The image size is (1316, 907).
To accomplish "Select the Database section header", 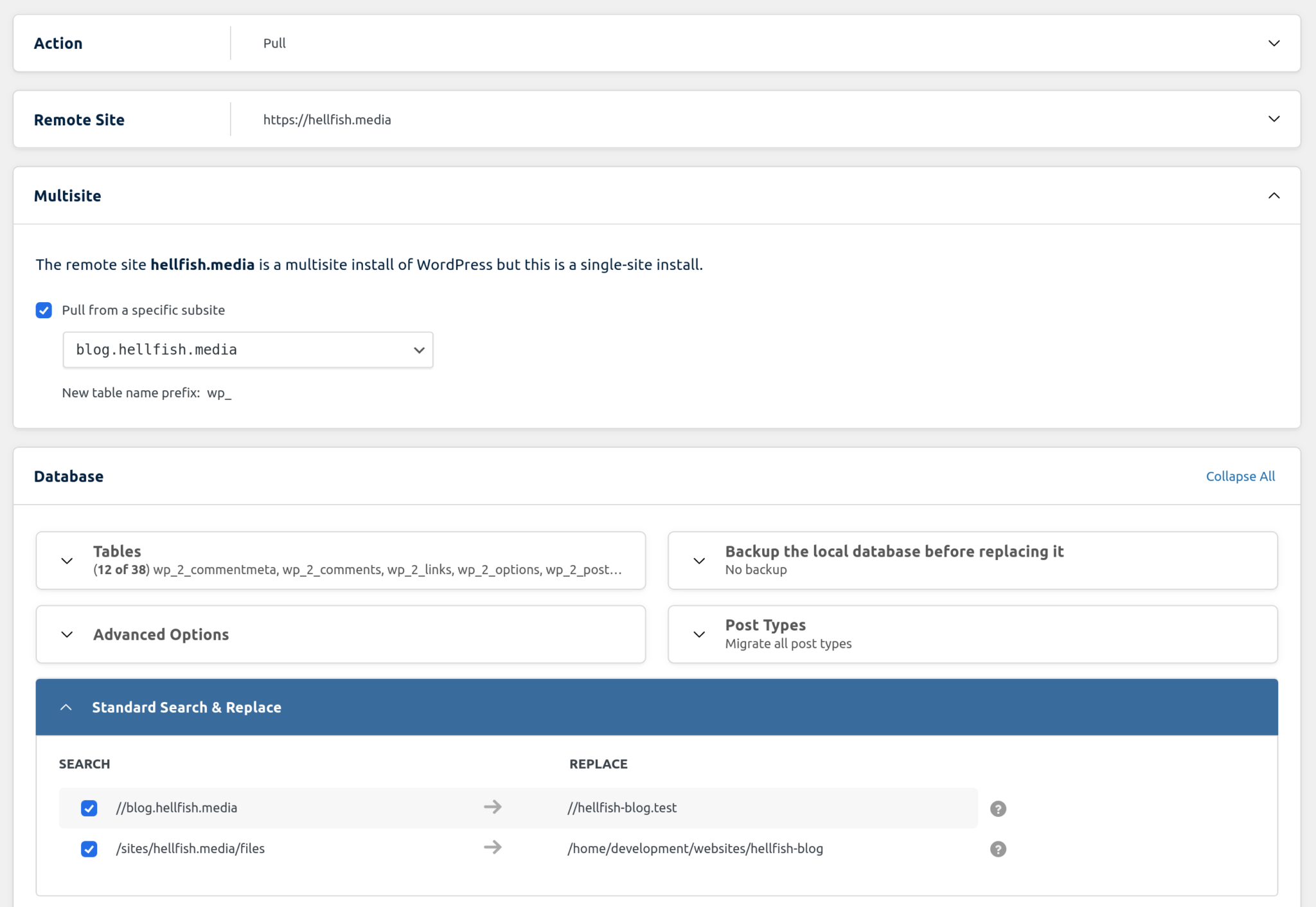I will click(x=68, y=476).
